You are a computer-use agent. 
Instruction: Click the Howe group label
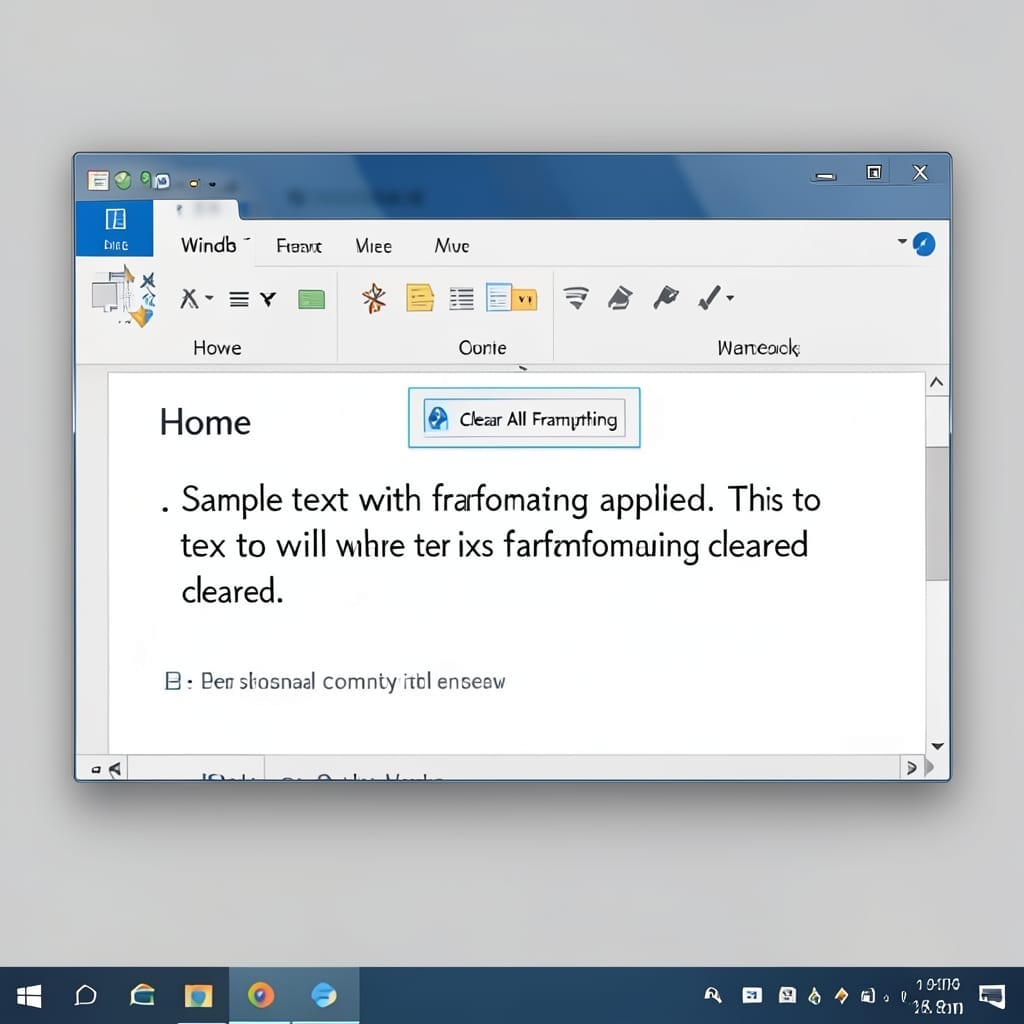click(217, 347)
